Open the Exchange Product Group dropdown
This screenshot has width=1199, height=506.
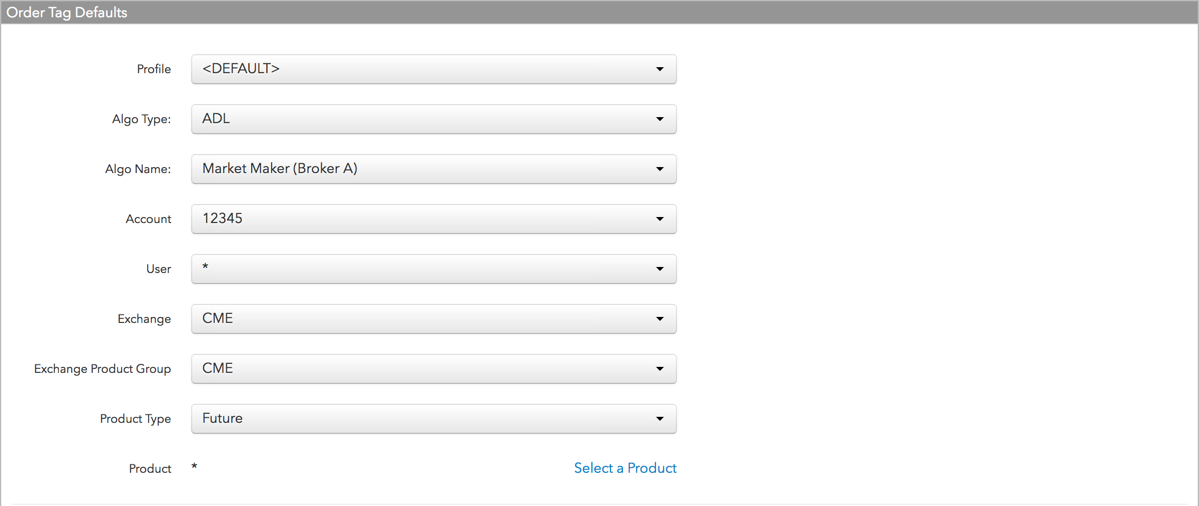tap(434, 368)
